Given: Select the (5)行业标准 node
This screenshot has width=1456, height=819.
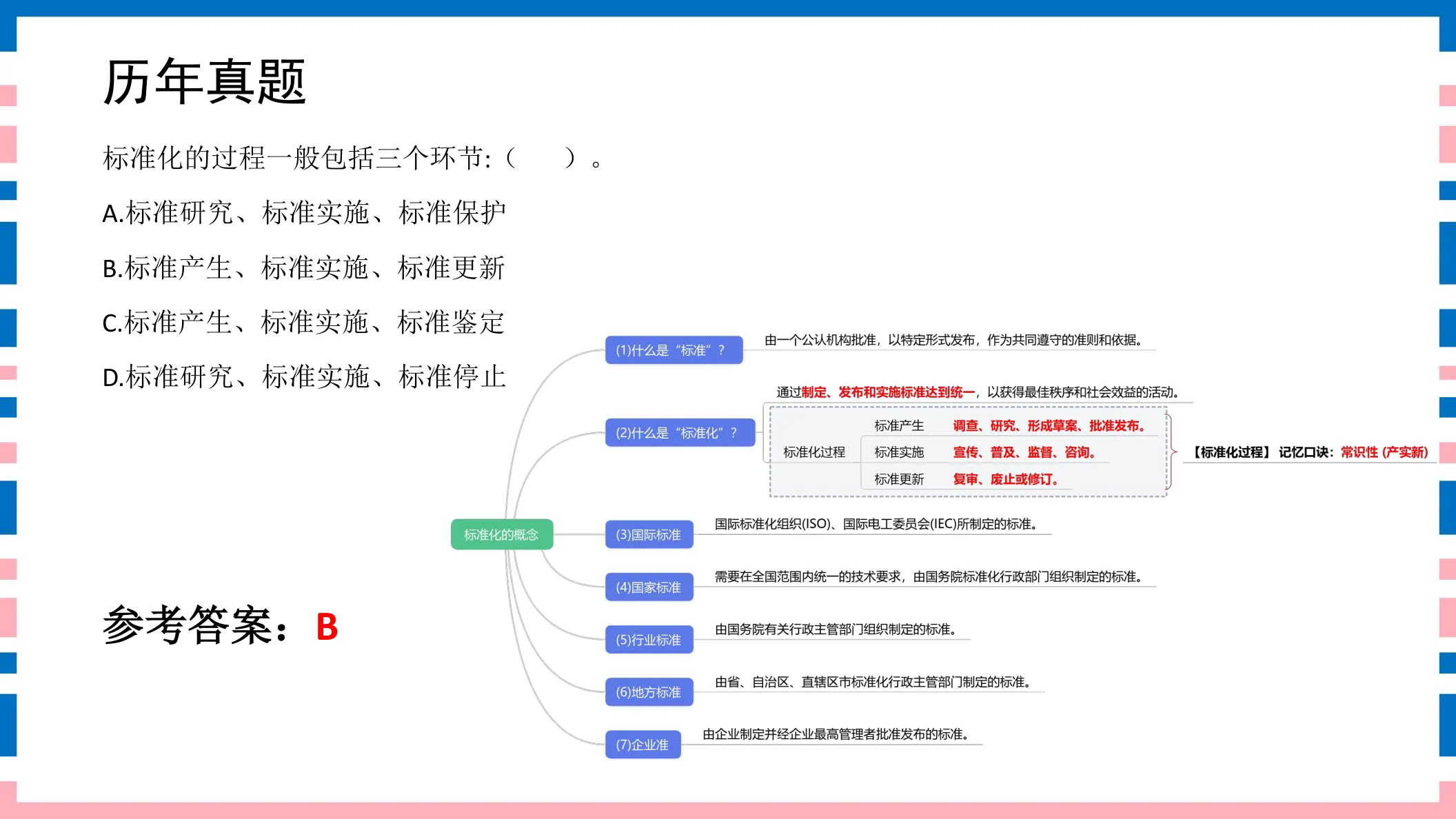Looking at the screenshot, I should pyautogui.click(x=649, y=640).
